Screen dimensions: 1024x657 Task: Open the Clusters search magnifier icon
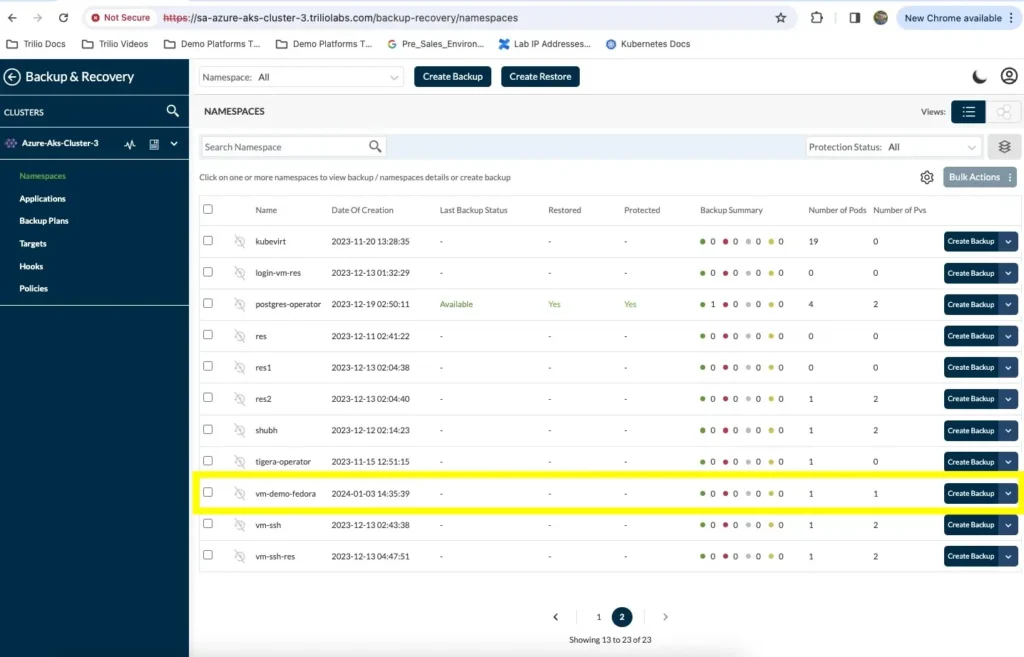[172, 111]
